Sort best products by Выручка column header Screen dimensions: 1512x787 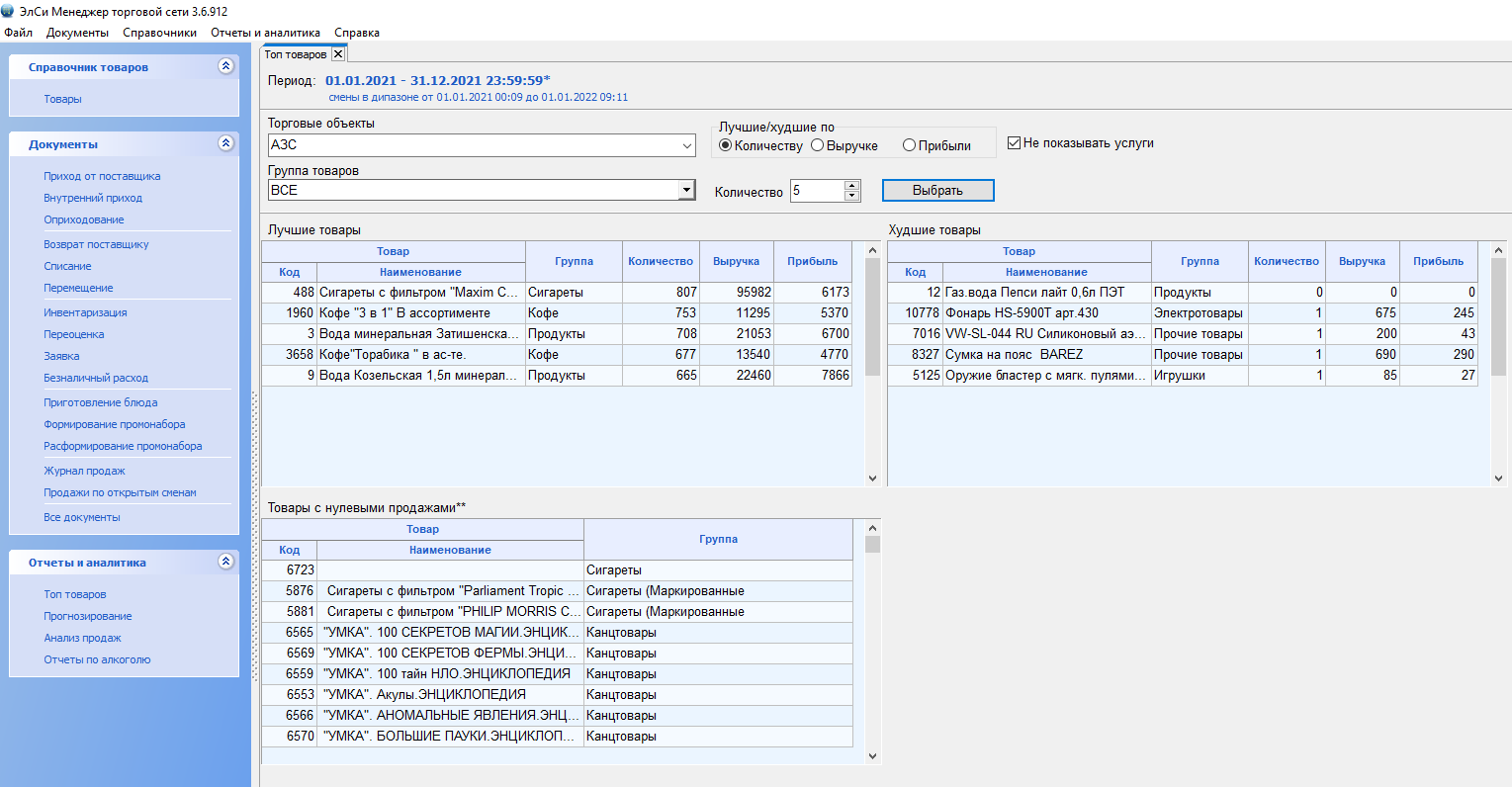736,262
